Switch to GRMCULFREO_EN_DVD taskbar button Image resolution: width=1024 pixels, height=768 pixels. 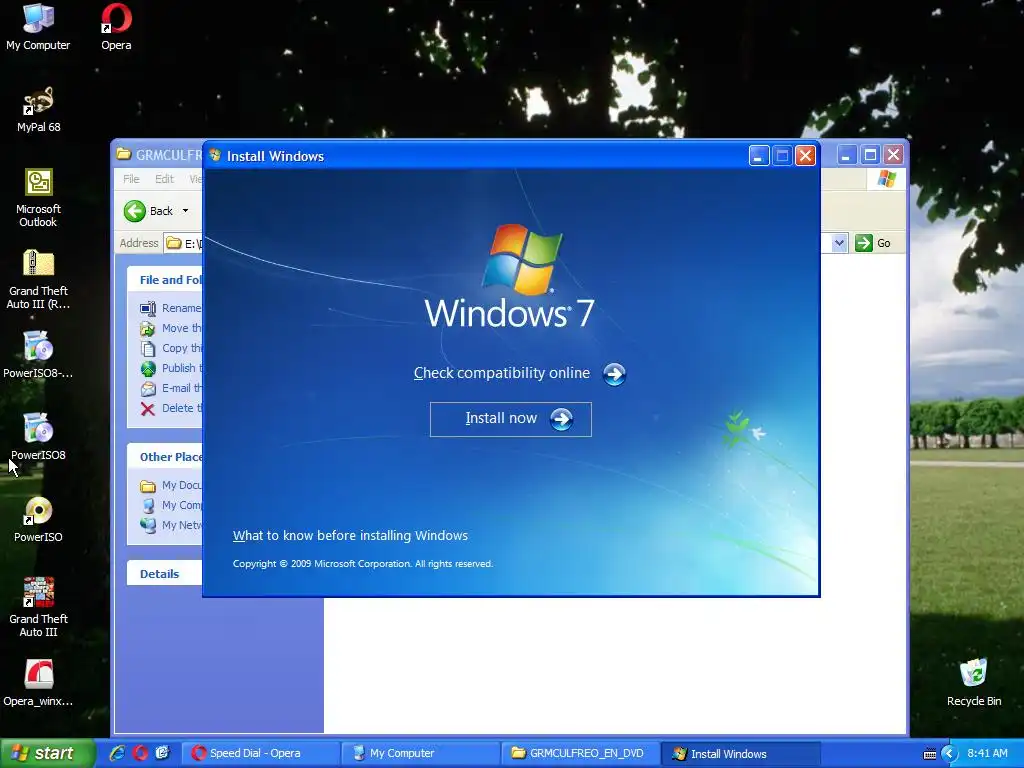(581, 754)
